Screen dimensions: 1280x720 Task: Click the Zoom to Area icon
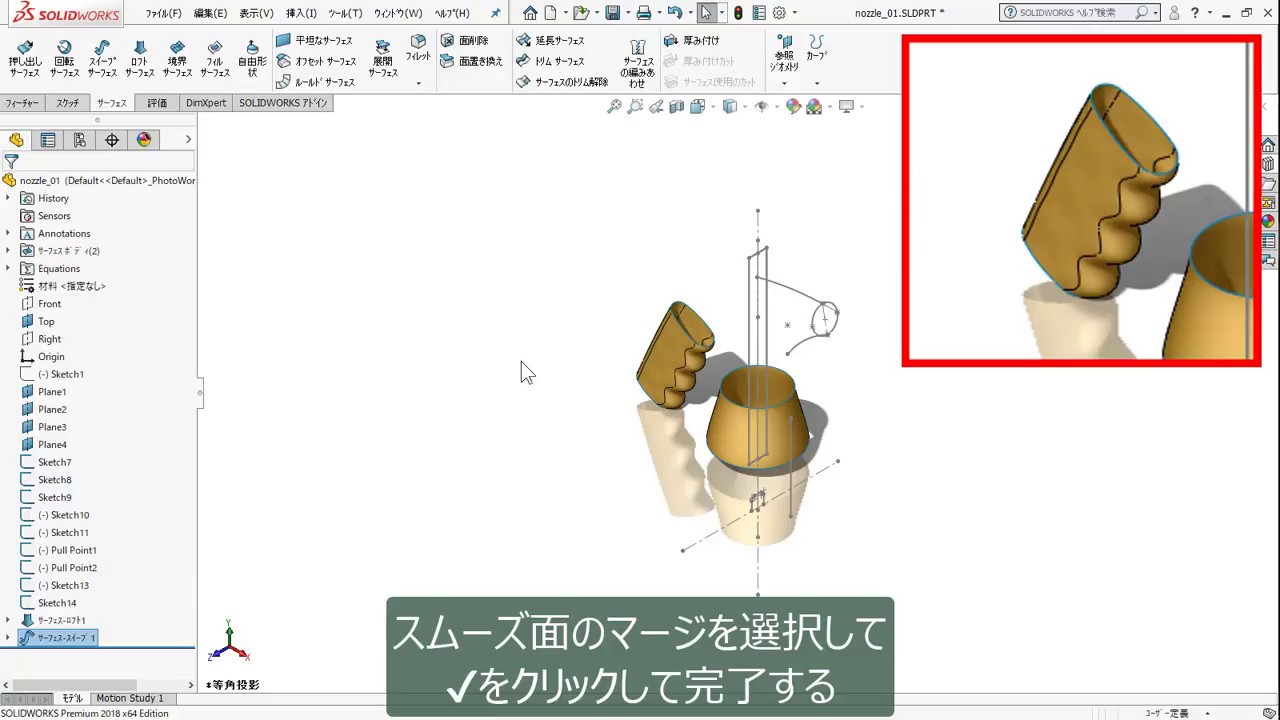pyautogui.click(x=635, y=106)
